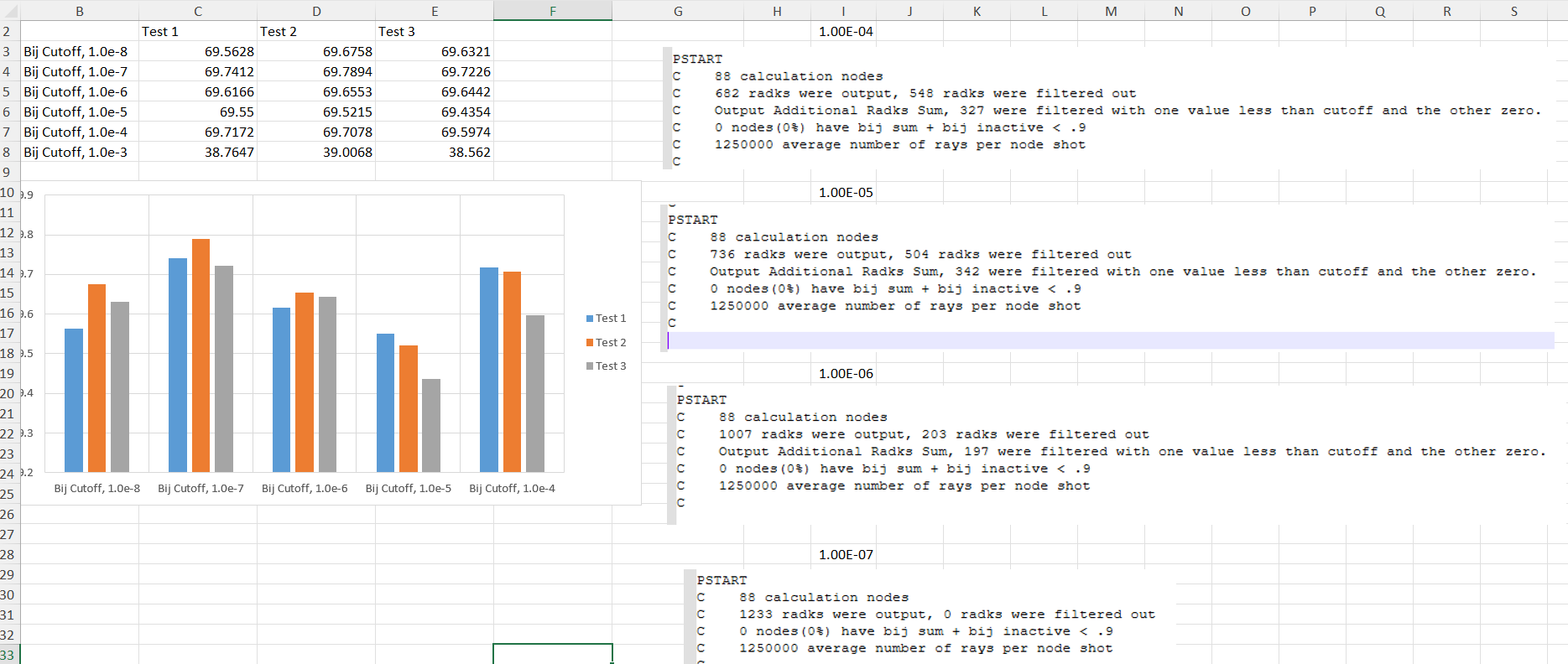Click the cell containing 69.6442
The height and width of the screenshot is (664, 1568).
pos(435,91)
